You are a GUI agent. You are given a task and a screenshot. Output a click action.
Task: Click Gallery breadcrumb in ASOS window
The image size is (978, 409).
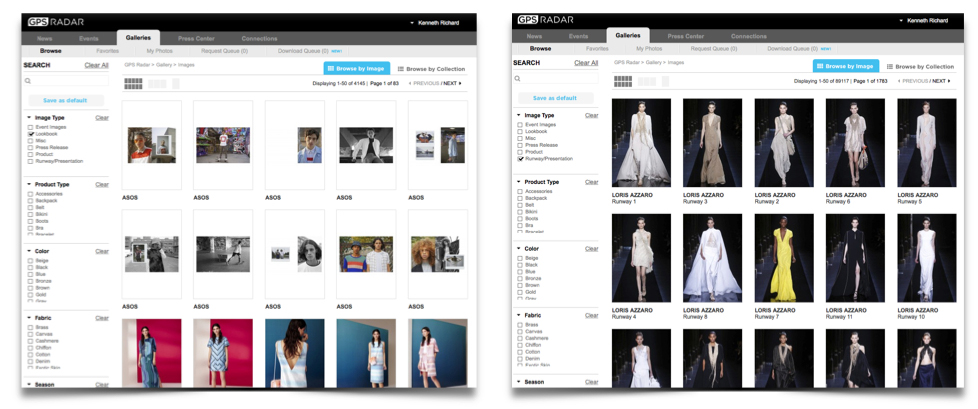163,64
